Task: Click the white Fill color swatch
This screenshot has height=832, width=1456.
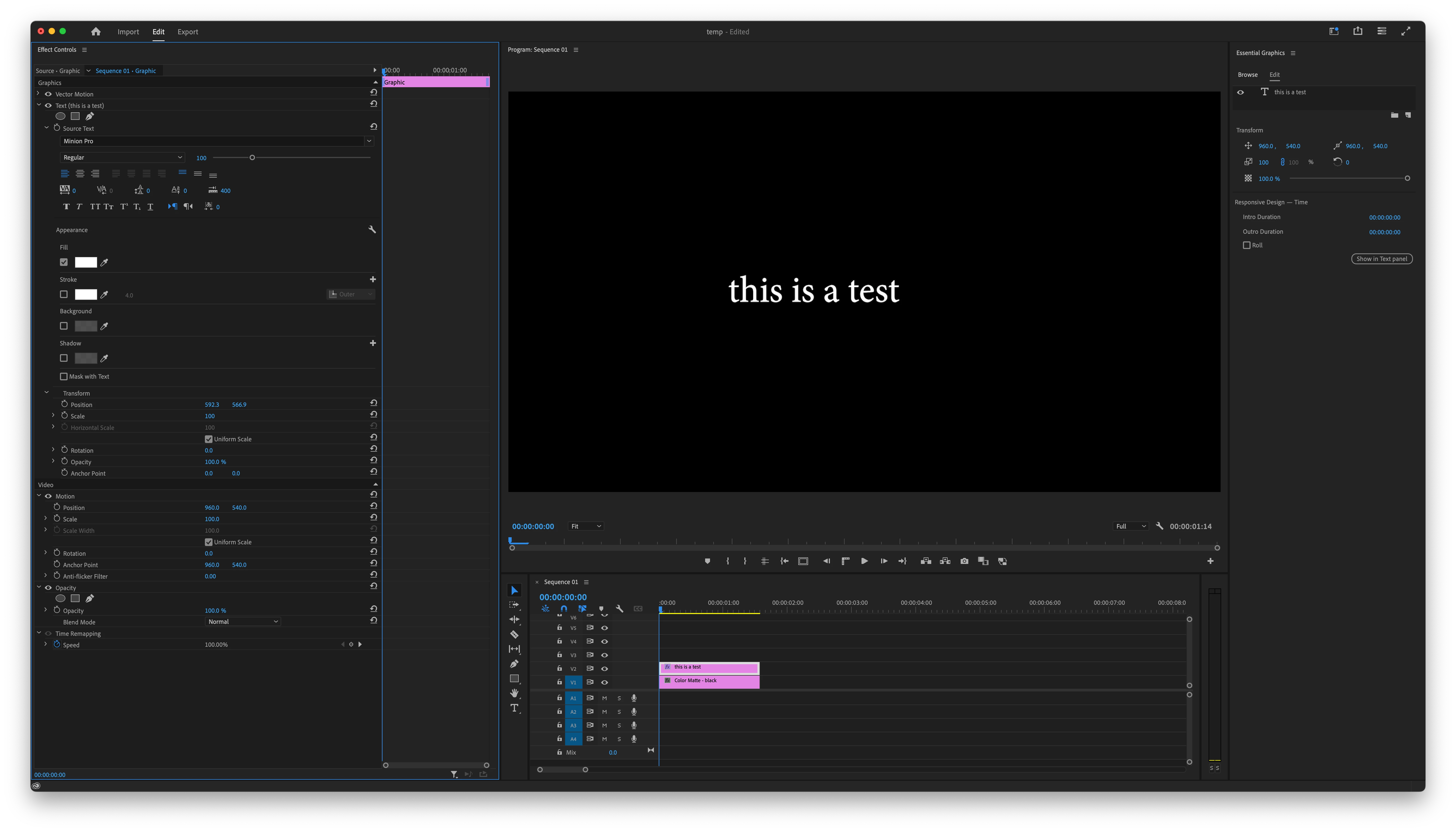Action: point(86,262)
